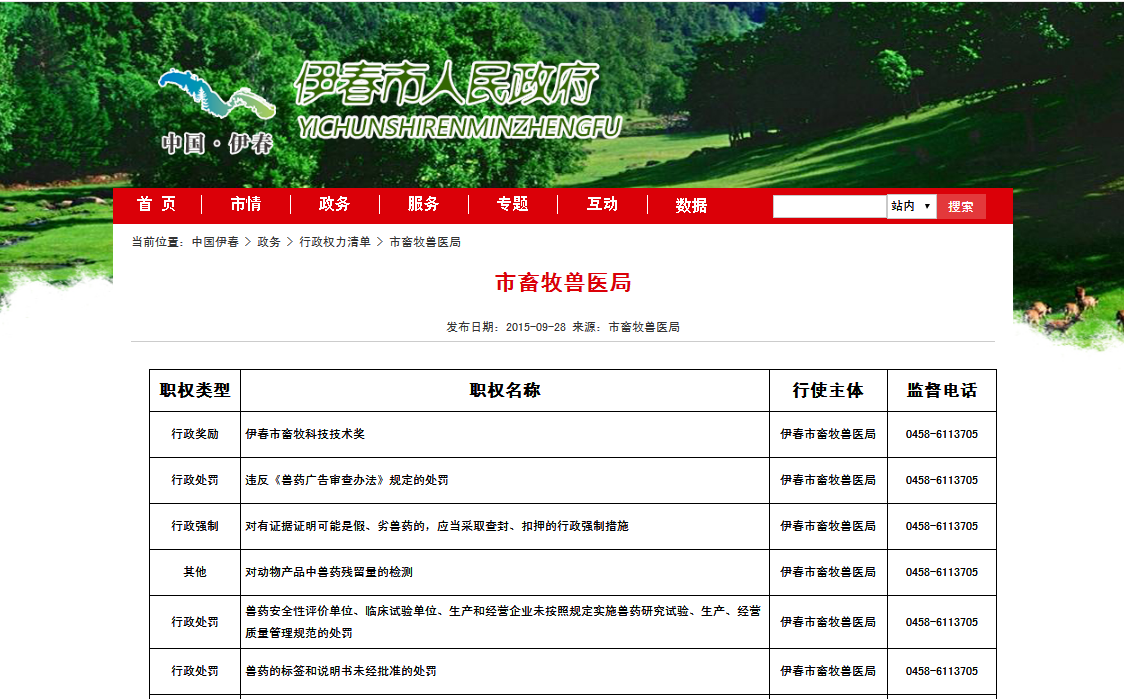Go to the 政务 navigation item

coord(334,204)
